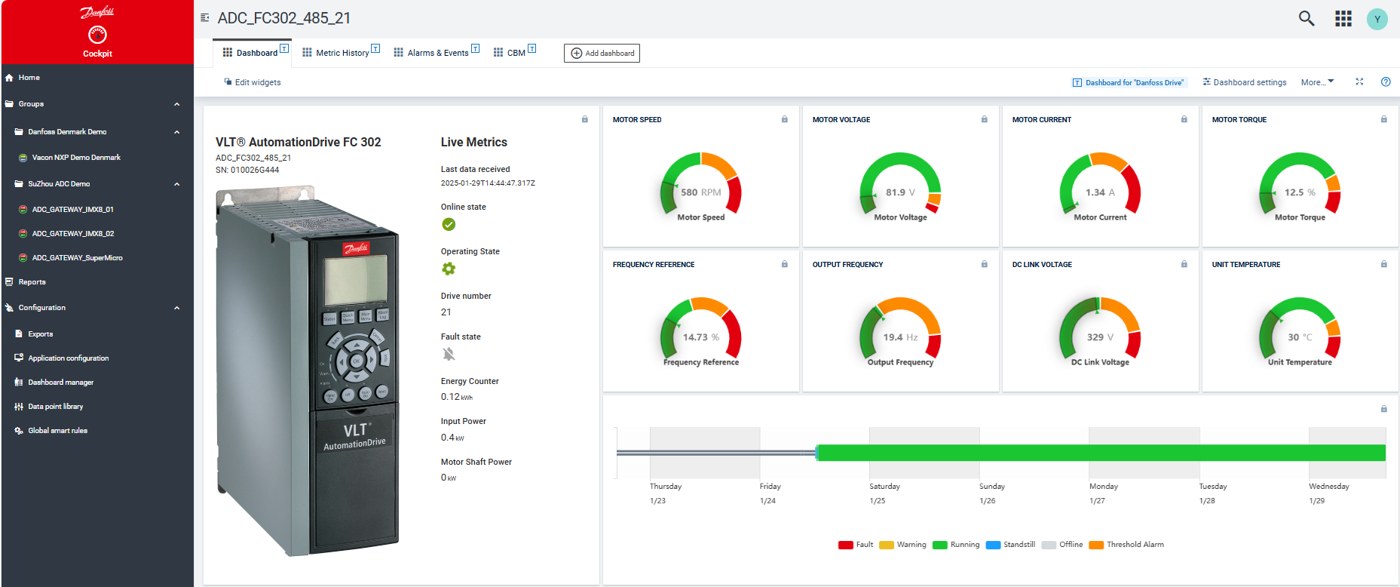Toggle the Offline legend entry

(x=1062, y=545)
